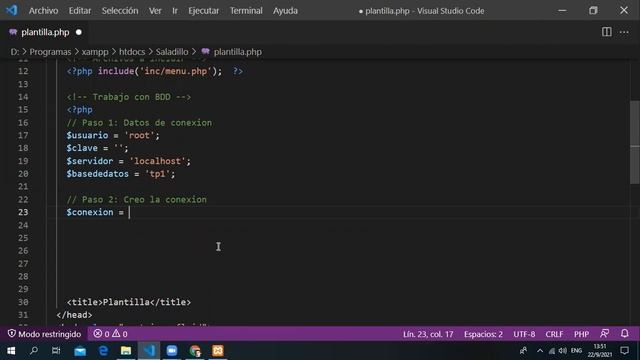The width and height of the screenshot is (640, 360).
Task: Show hidden system tray icons
Action: coord(540,351)
